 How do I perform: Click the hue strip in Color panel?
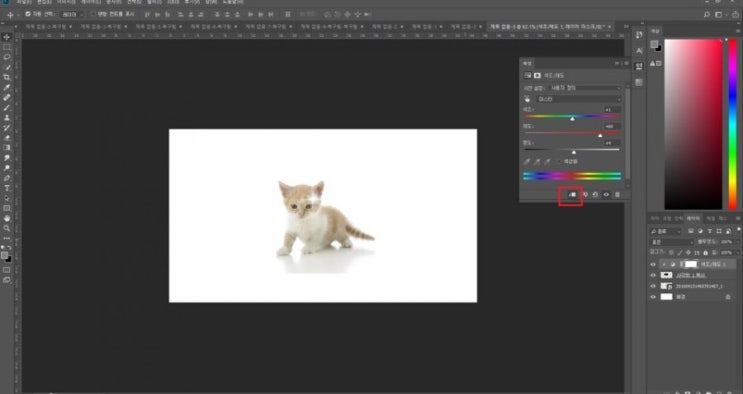pos(733,124)
